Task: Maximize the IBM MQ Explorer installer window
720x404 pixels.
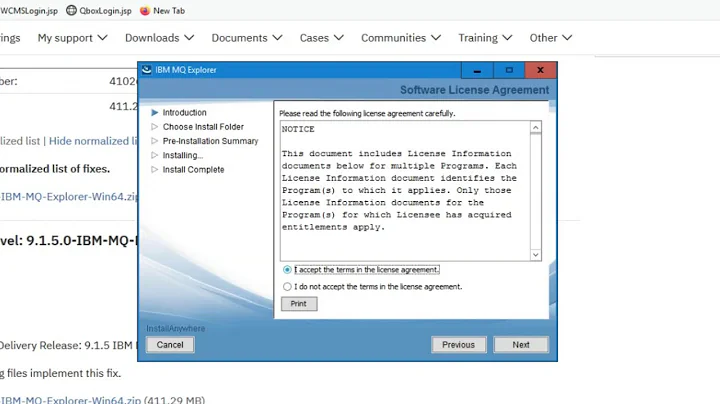Action: [x=509, y=70]
